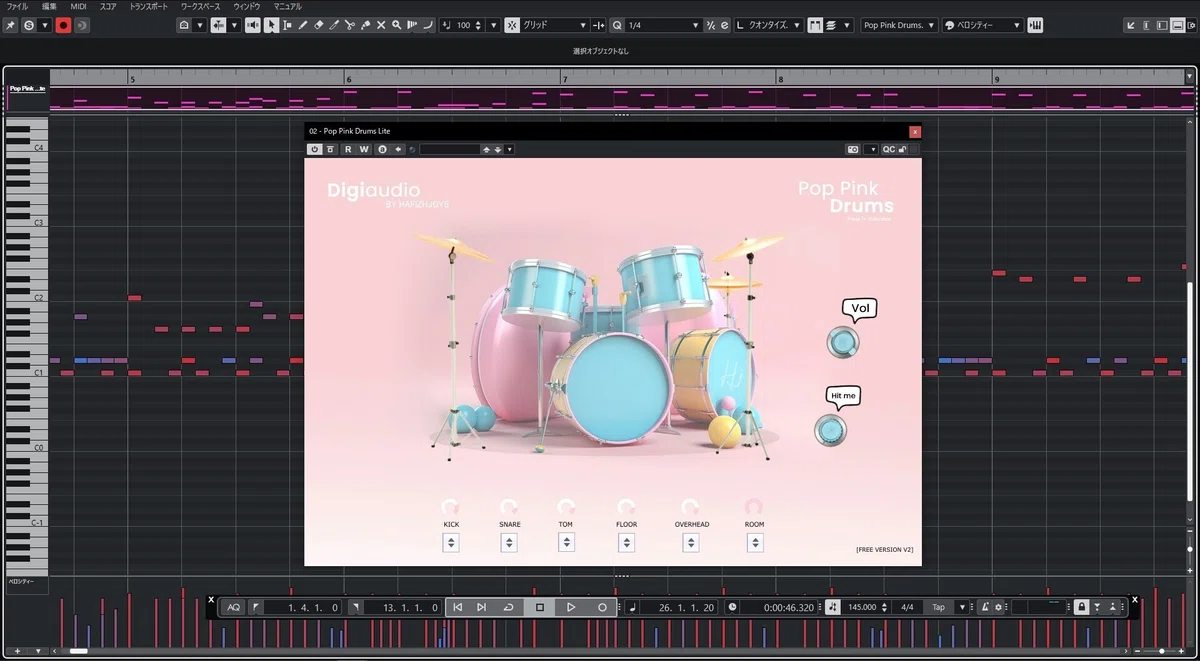The width and height of the screenshot is (1200, 661).
Task: Open the スコア menu
Action: pos(108,6)
